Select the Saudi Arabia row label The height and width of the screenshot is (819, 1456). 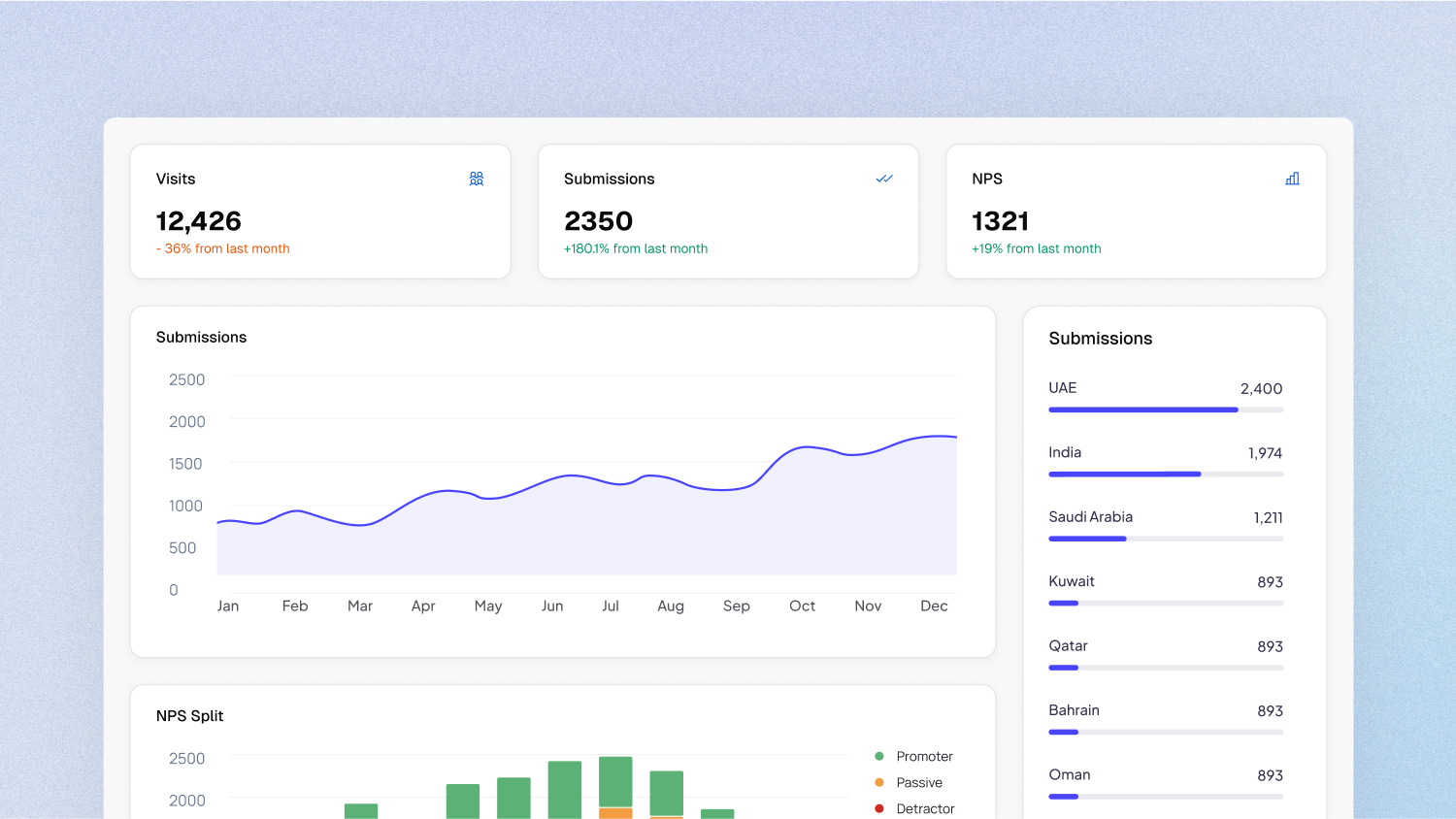(x=1090, y=517)
